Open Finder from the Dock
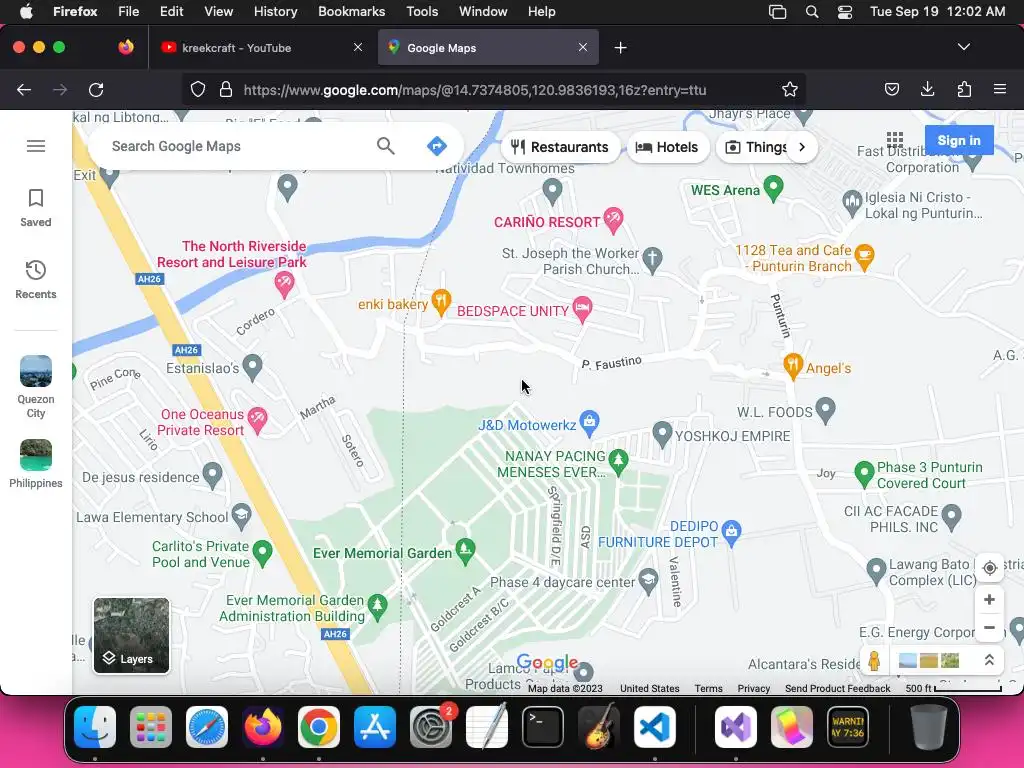The height and width of the screenshot is (768, 1024). 95,727
